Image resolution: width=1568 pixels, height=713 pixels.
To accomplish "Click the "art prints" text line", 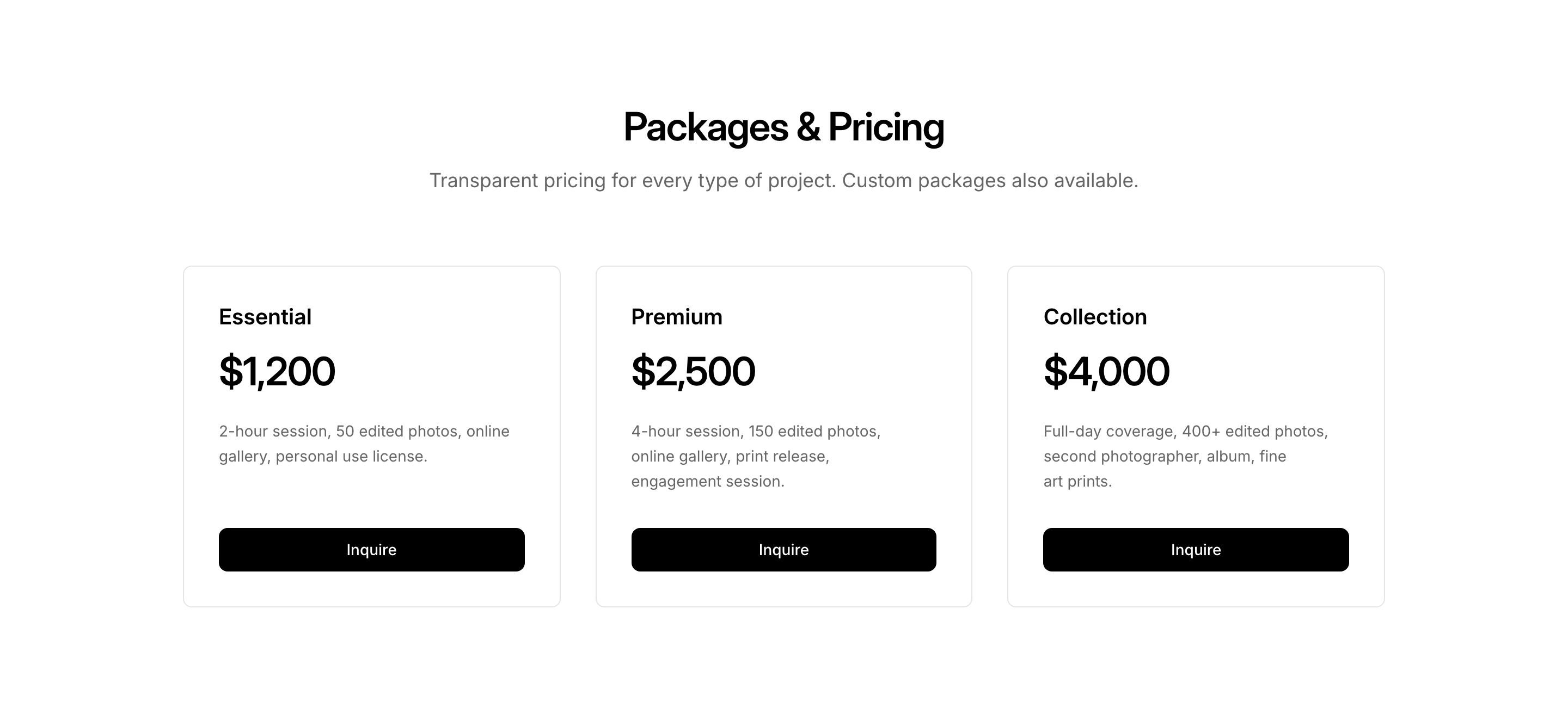I will pyautogui.click(x=1077, y=481).
